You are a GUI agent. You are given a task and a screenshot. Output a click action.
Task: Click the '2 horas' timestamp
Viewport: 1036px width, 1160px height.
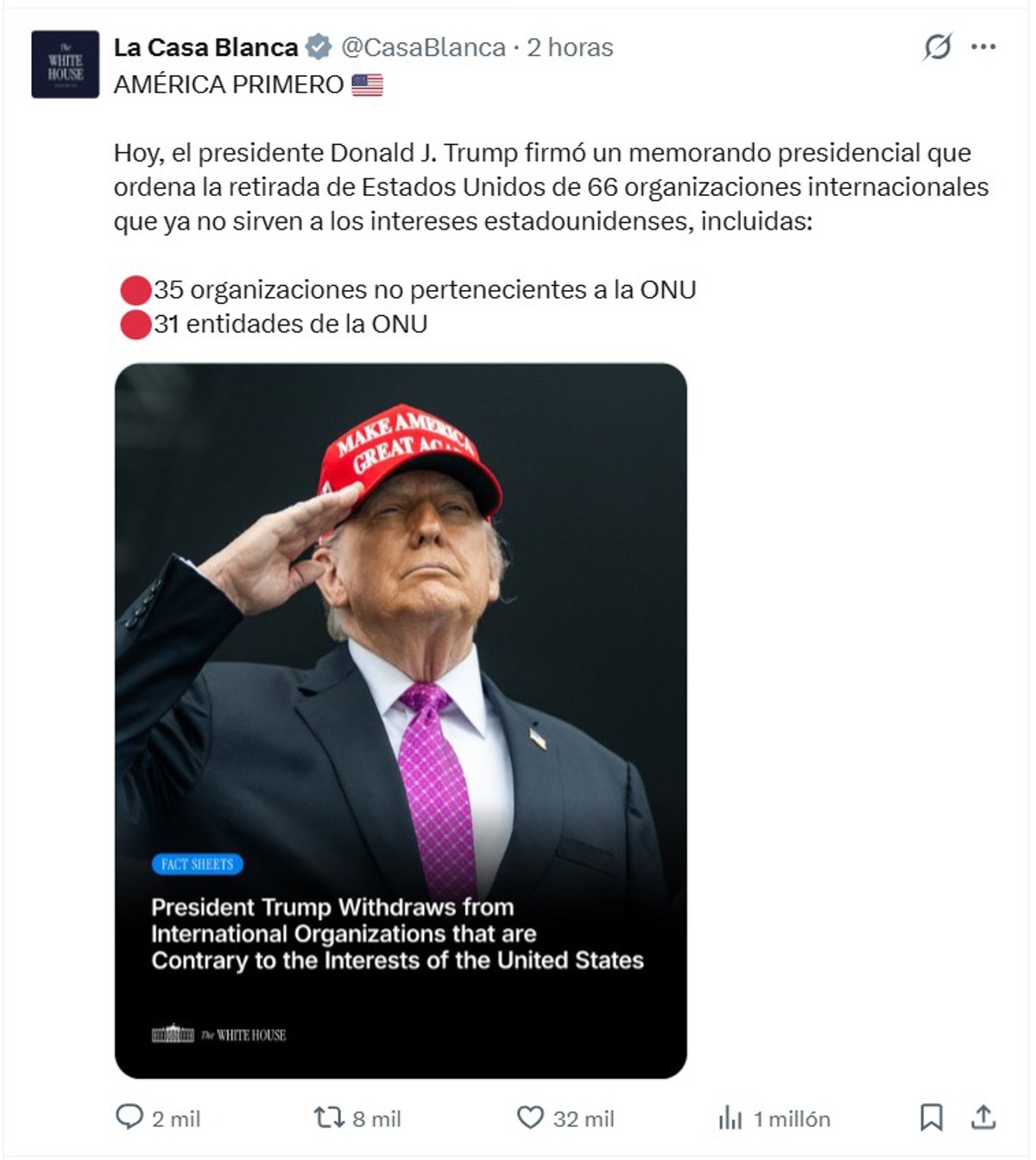click(x=570, y=47)
